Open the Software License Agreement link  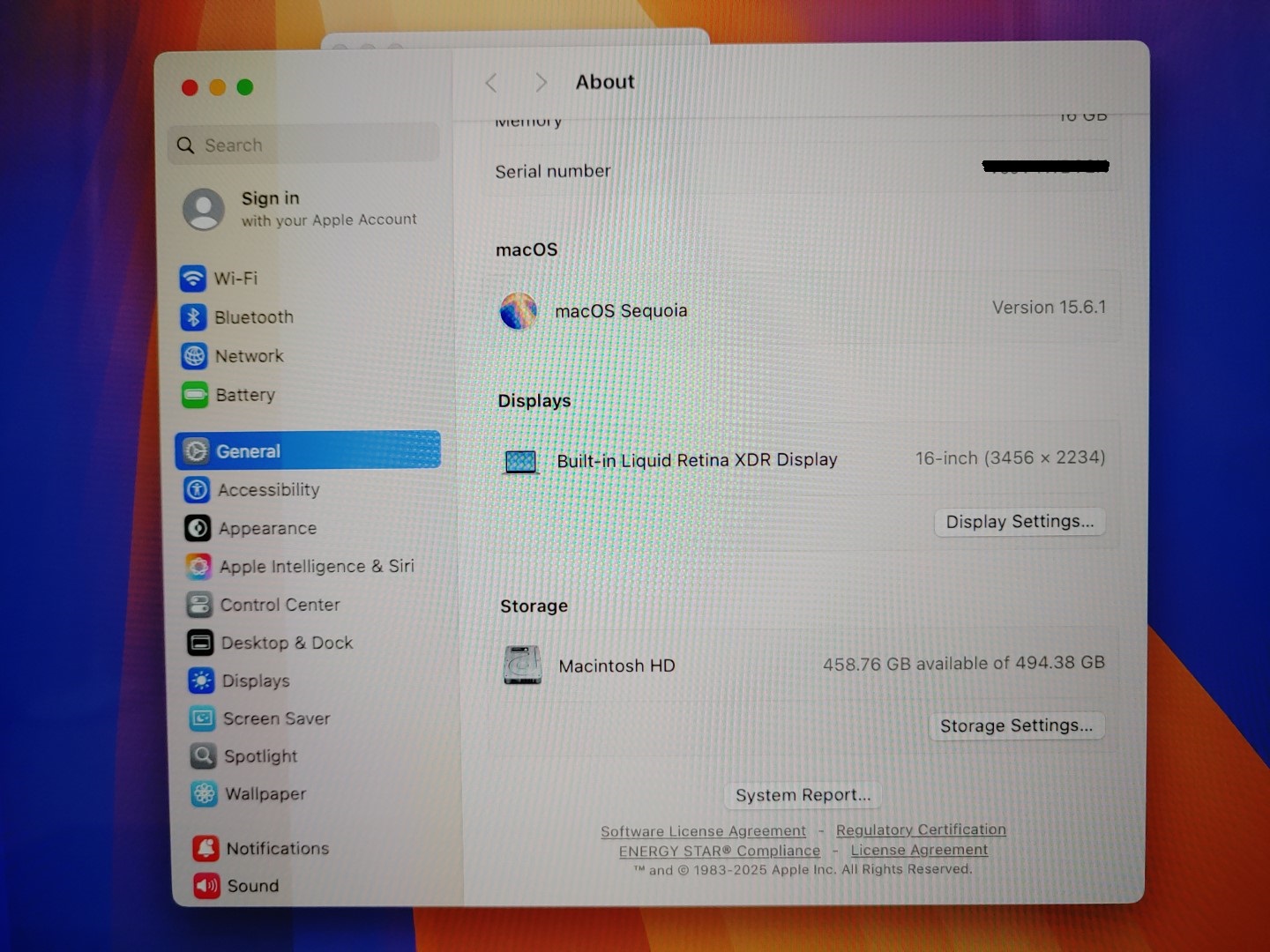703,831
